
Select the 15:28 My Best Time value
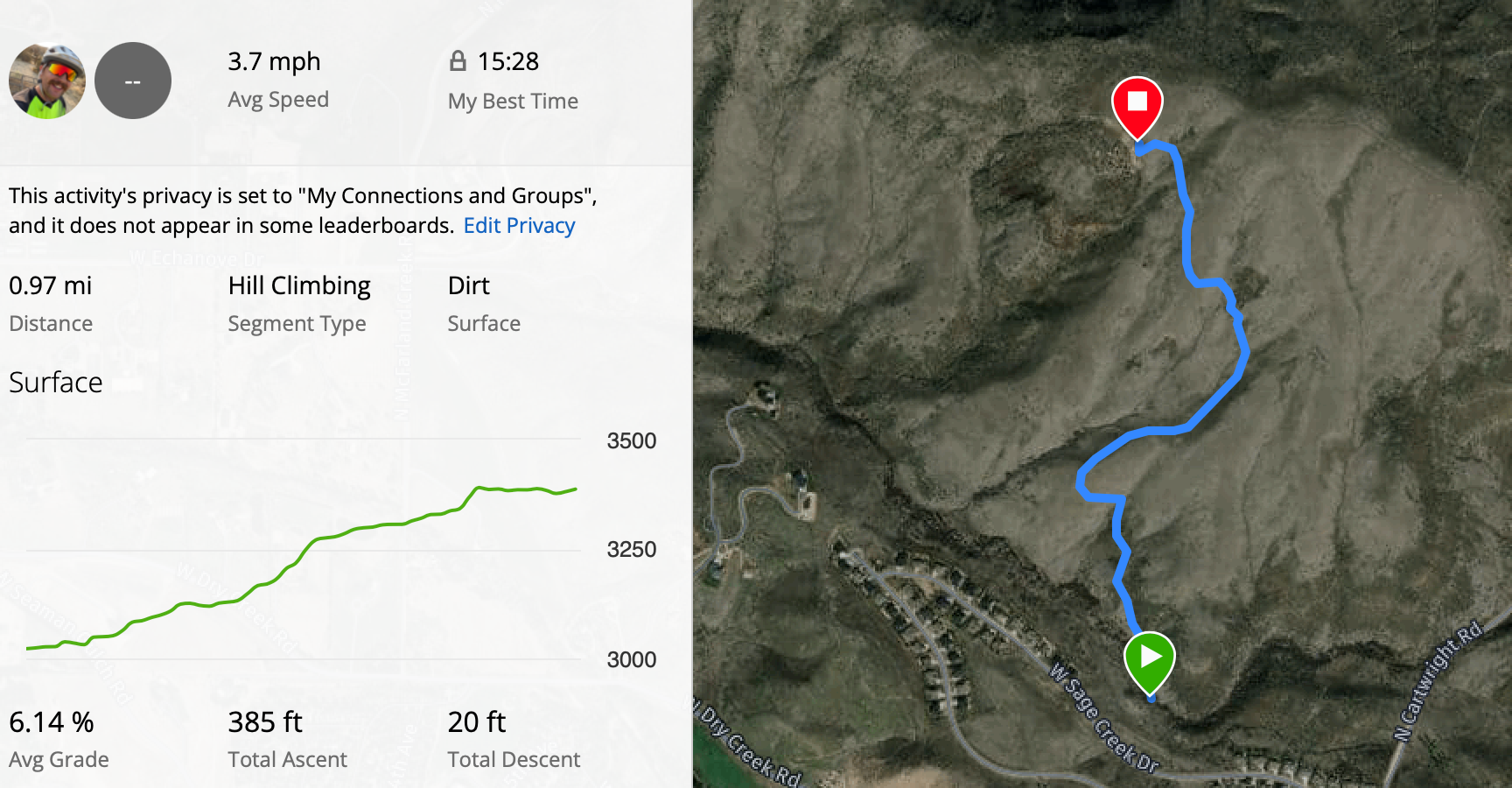tap(507, 61)
